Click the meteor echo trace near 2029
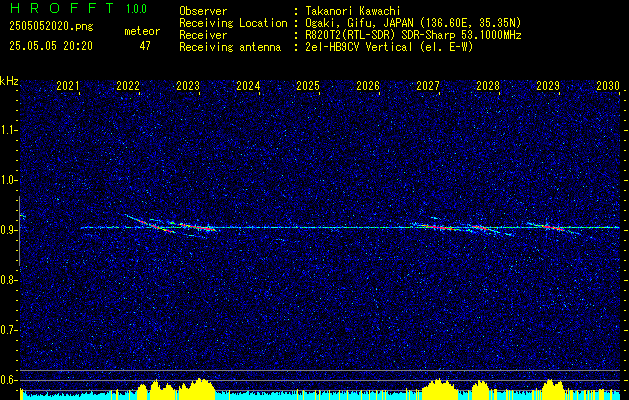629x400 pixels. pos(554,227)
